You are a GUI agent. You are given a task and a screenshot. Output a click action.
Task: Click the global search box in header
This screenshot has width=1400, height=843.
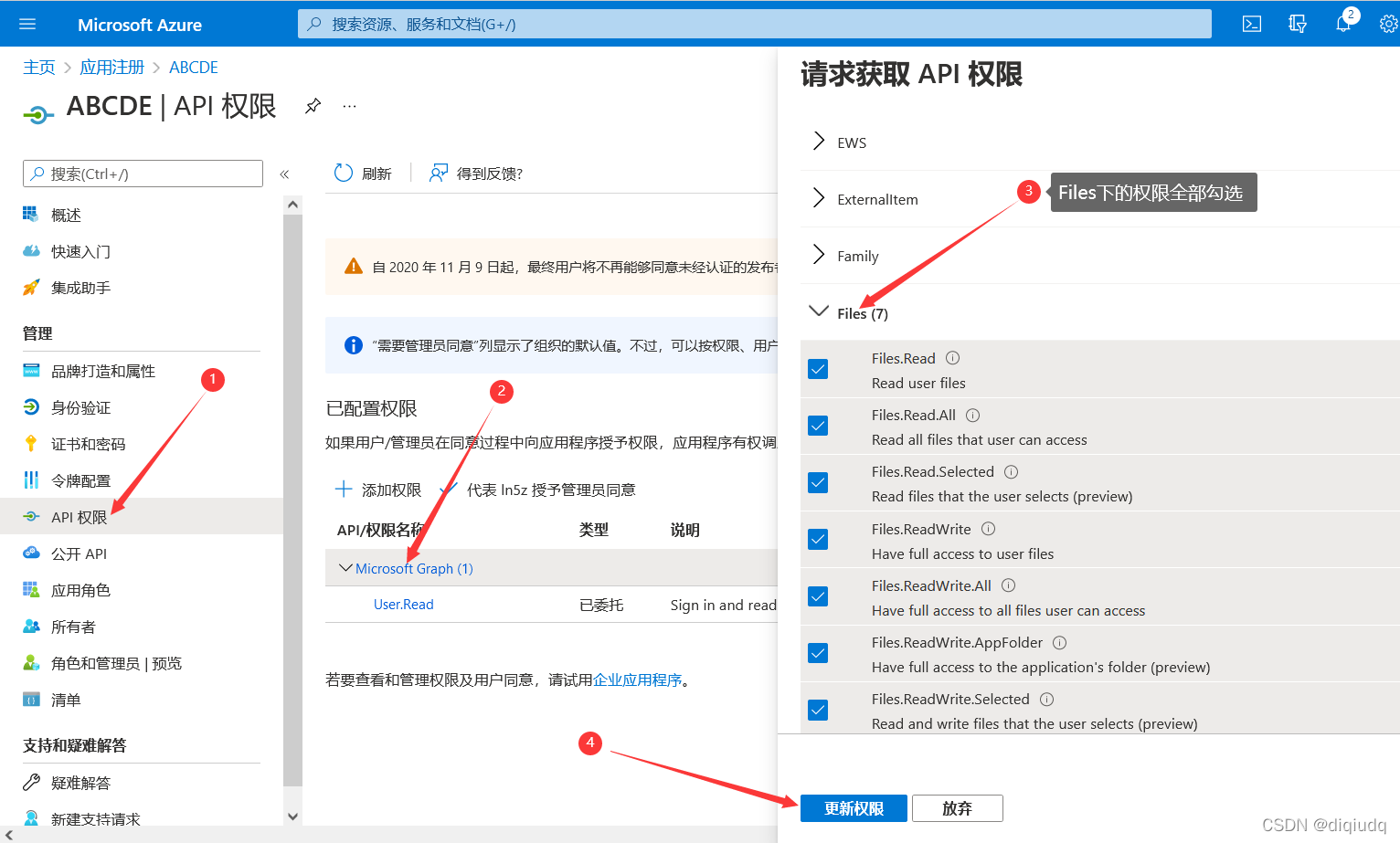[755, 24]
